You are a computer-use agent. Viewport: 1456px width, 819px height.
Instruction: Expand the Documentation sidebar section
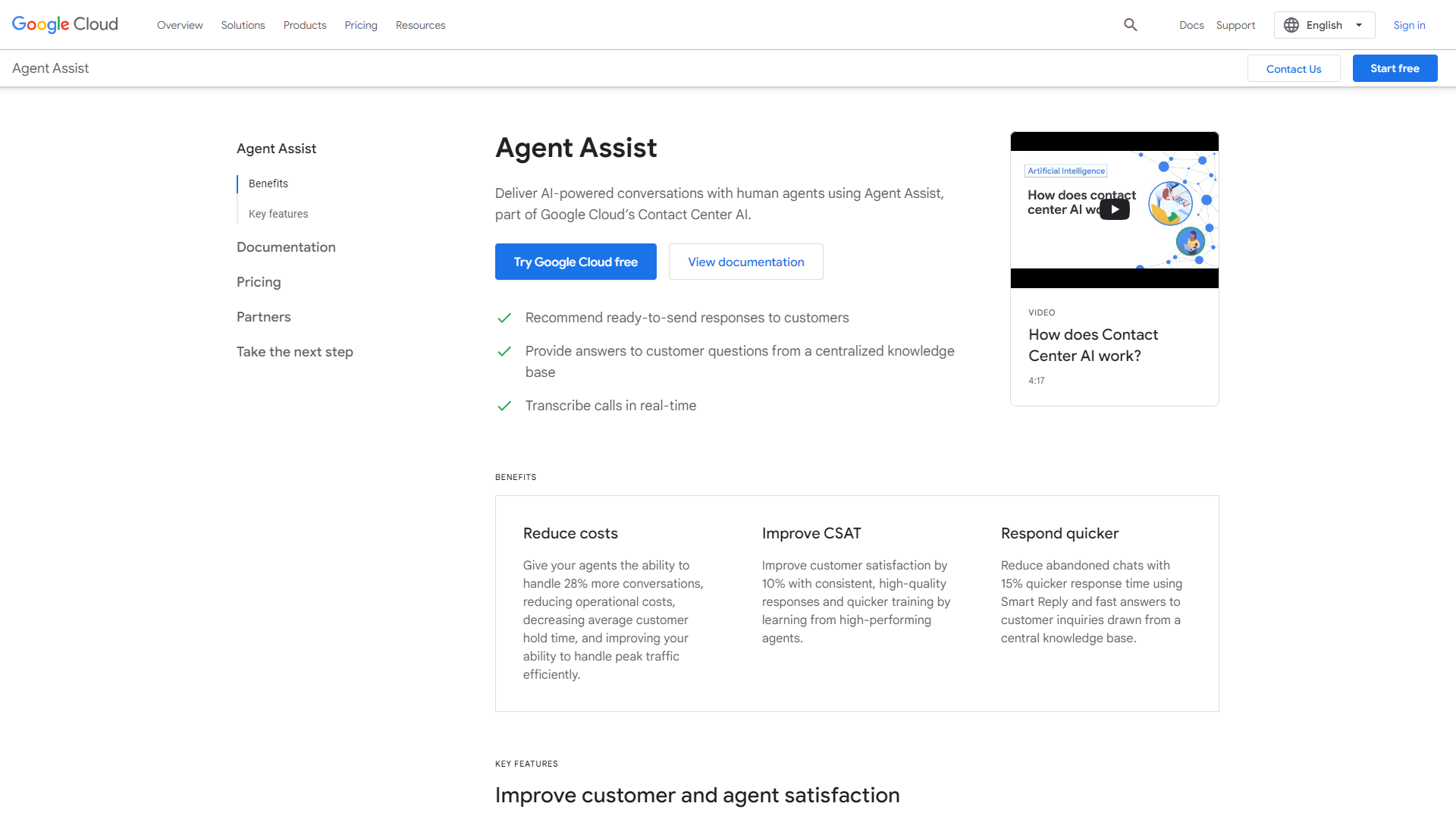286,247
